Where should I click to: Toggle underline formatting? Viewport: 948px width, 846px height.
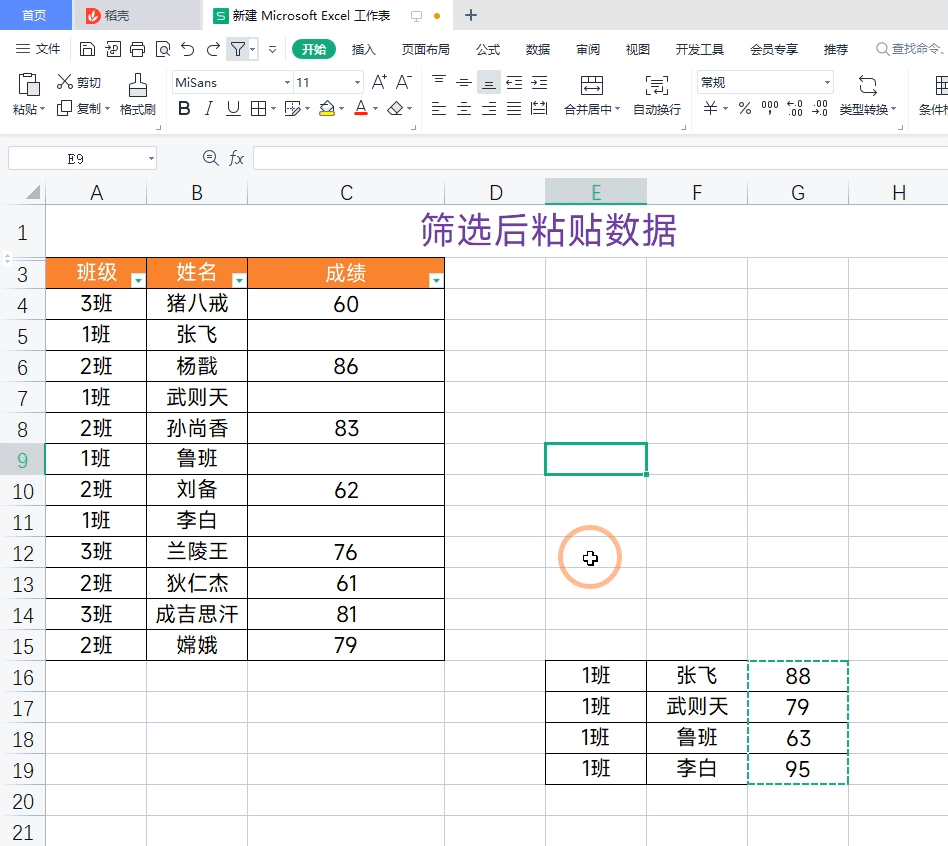click(232, 108)
